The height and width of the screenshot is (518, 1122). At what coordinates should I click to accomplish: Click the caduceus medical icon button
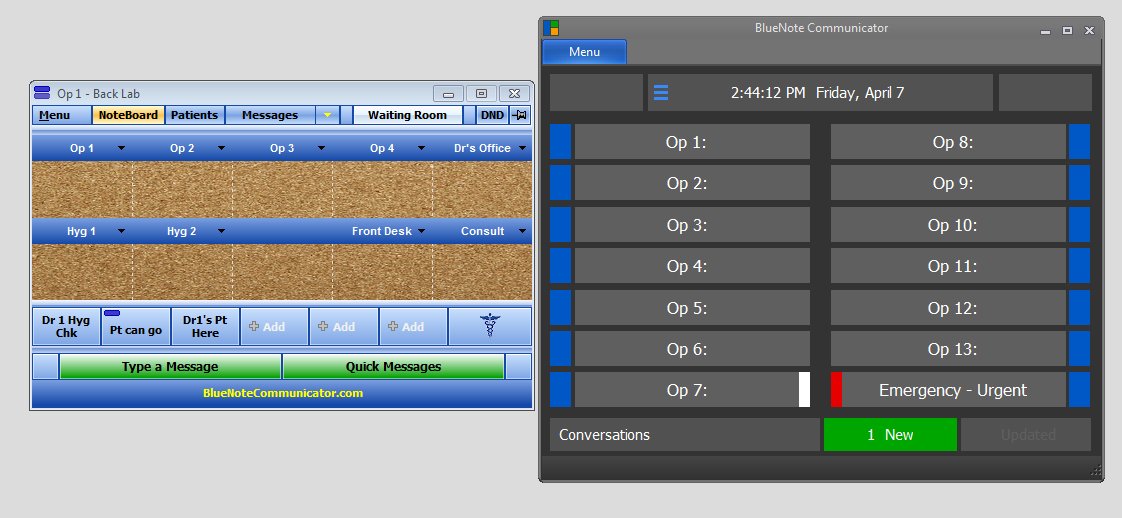(x=490, y=326)
